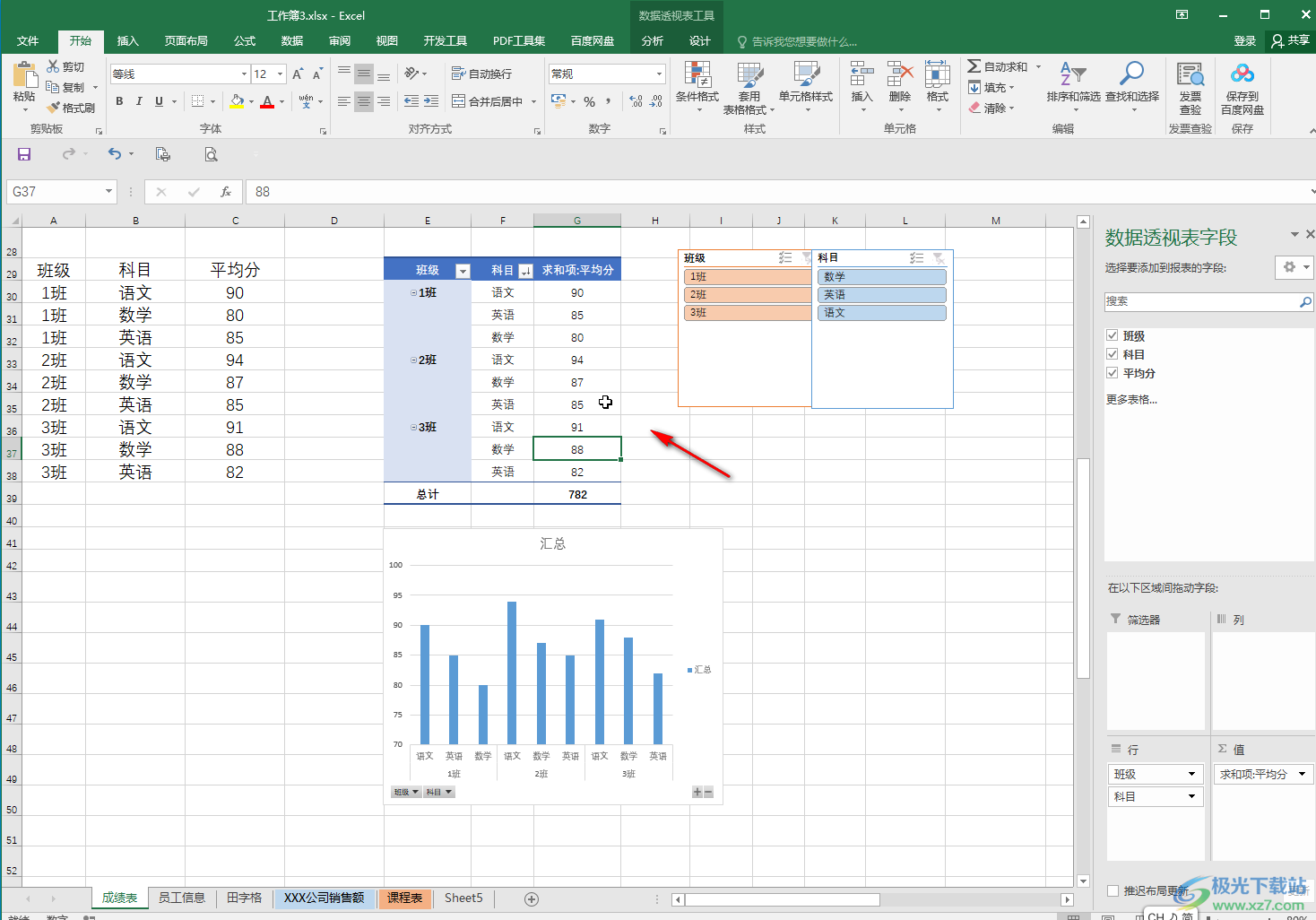Viewport: 1316px width, 920px height.
Task: Click the AutoSum sigma icon
Action: (x=974, y=66)
